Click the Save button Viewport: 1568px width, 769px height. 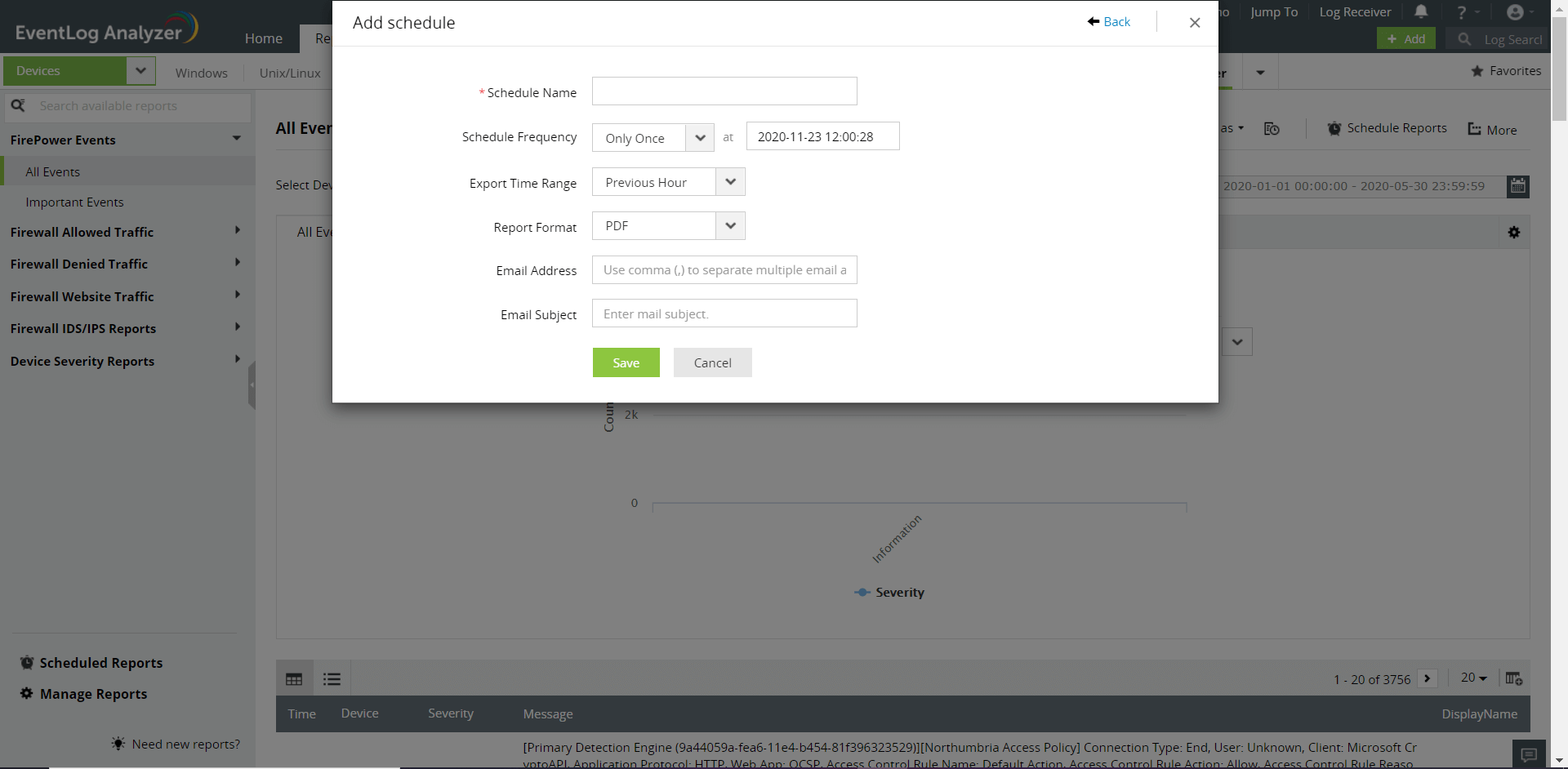[626, 362]
